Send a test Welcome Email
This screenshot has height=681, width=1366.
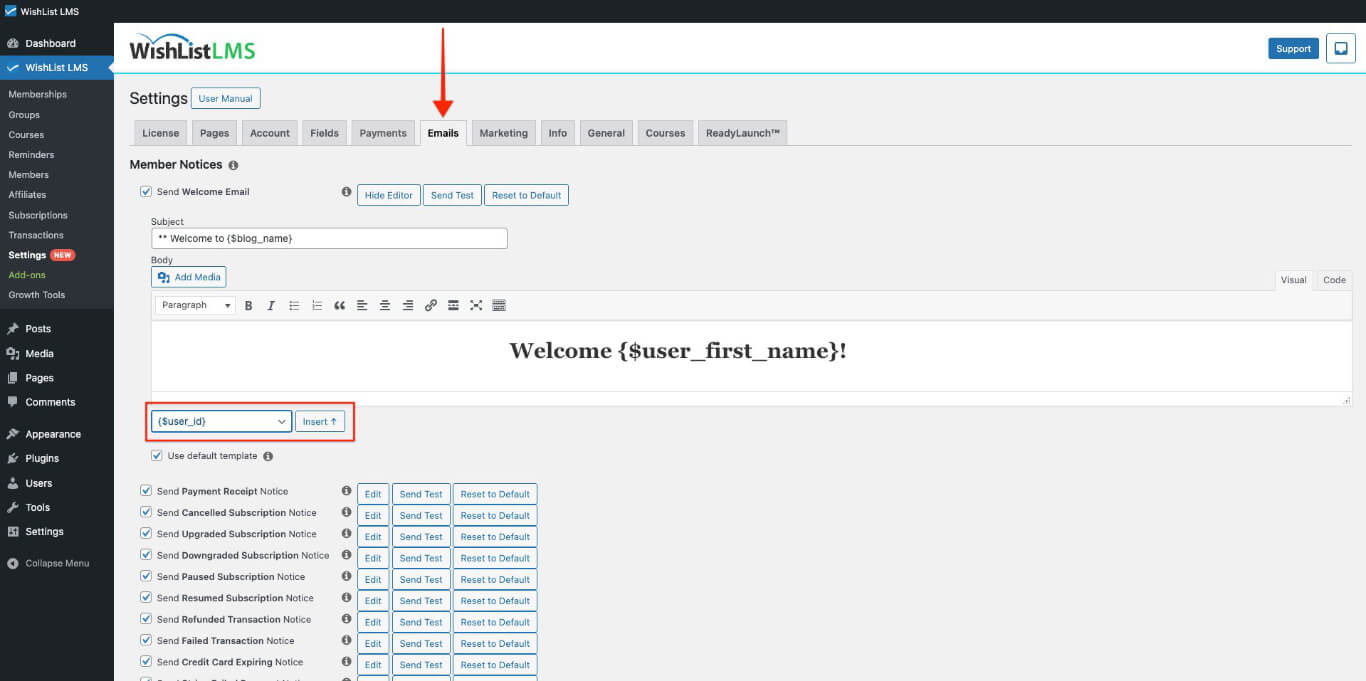tap(452, 195)
